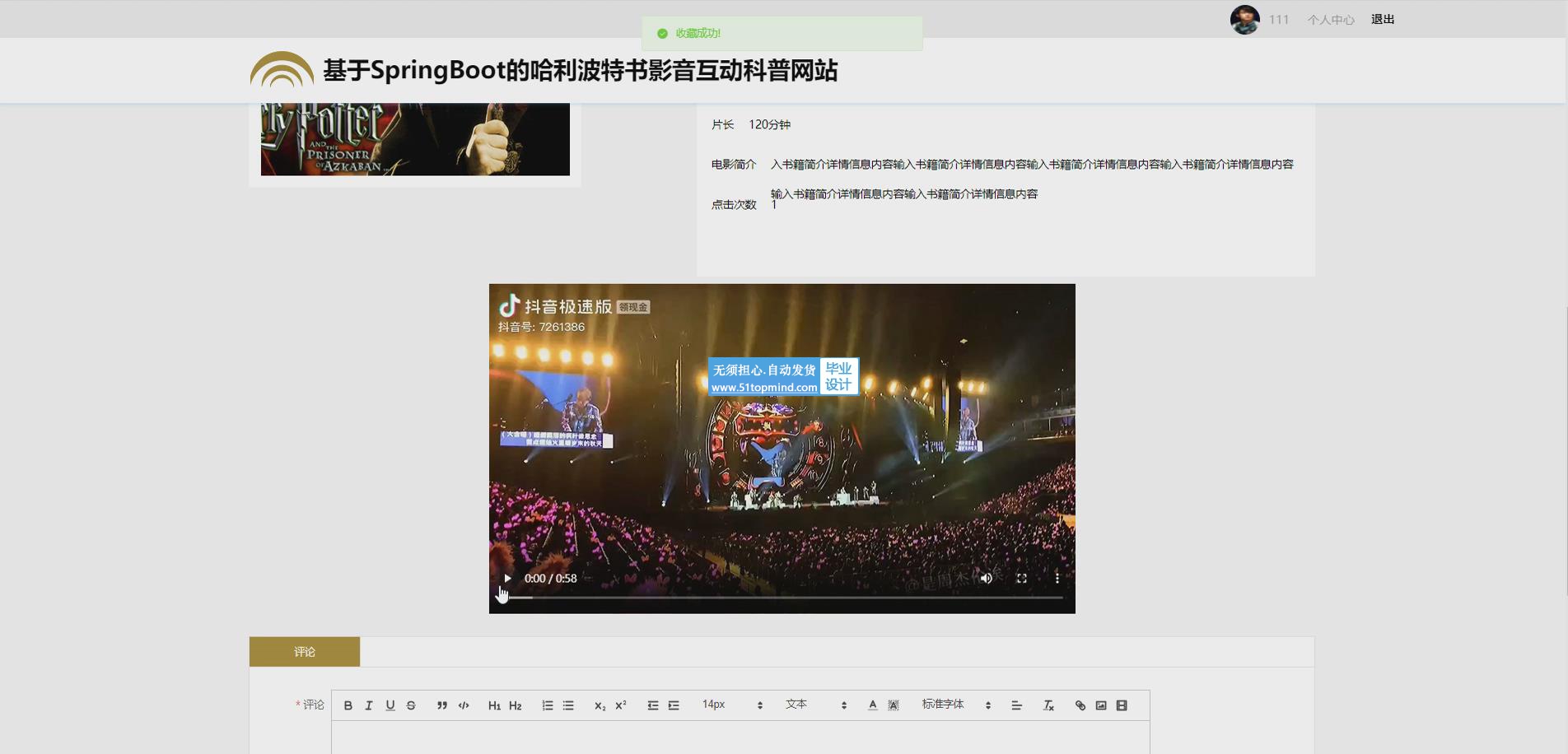The image size is (1568, 754).
Task: Open the Harry Potter movie poster
Action: [x=415, y=139]
